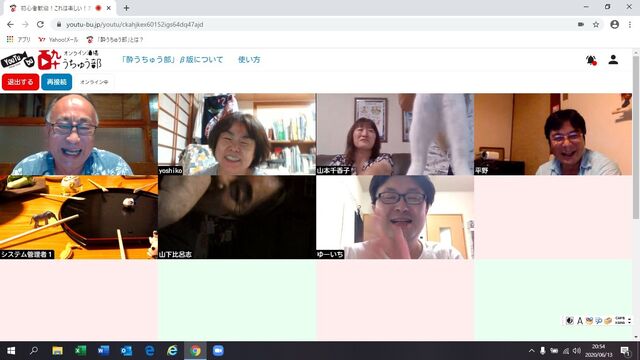This screenshot has width=640, height=360.
Task: Open Chrome's three-dot menu
Action: pos(630,24)
